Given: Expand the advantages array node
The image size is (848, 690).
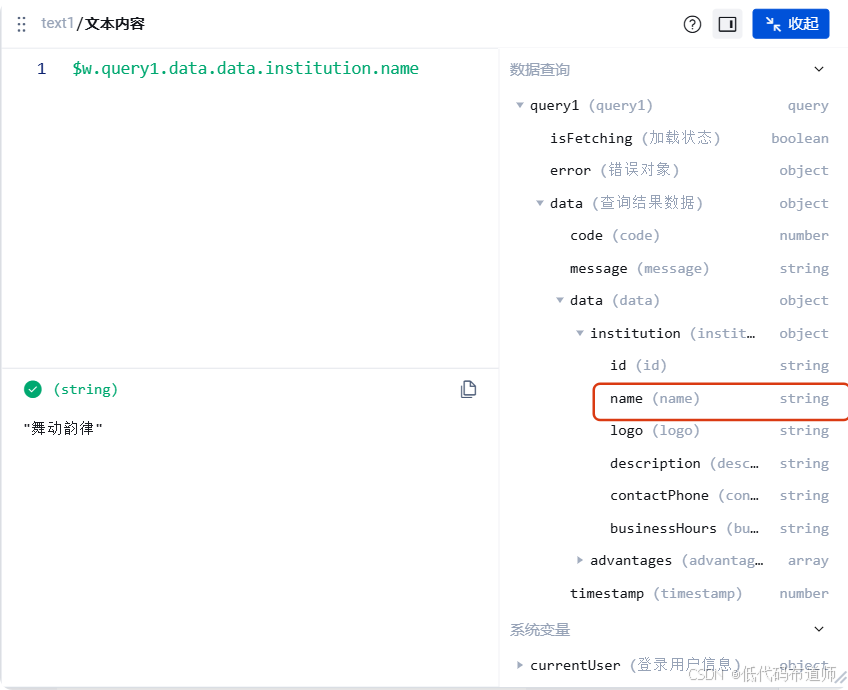Looking at the screenshot, I should pos(579,560).
